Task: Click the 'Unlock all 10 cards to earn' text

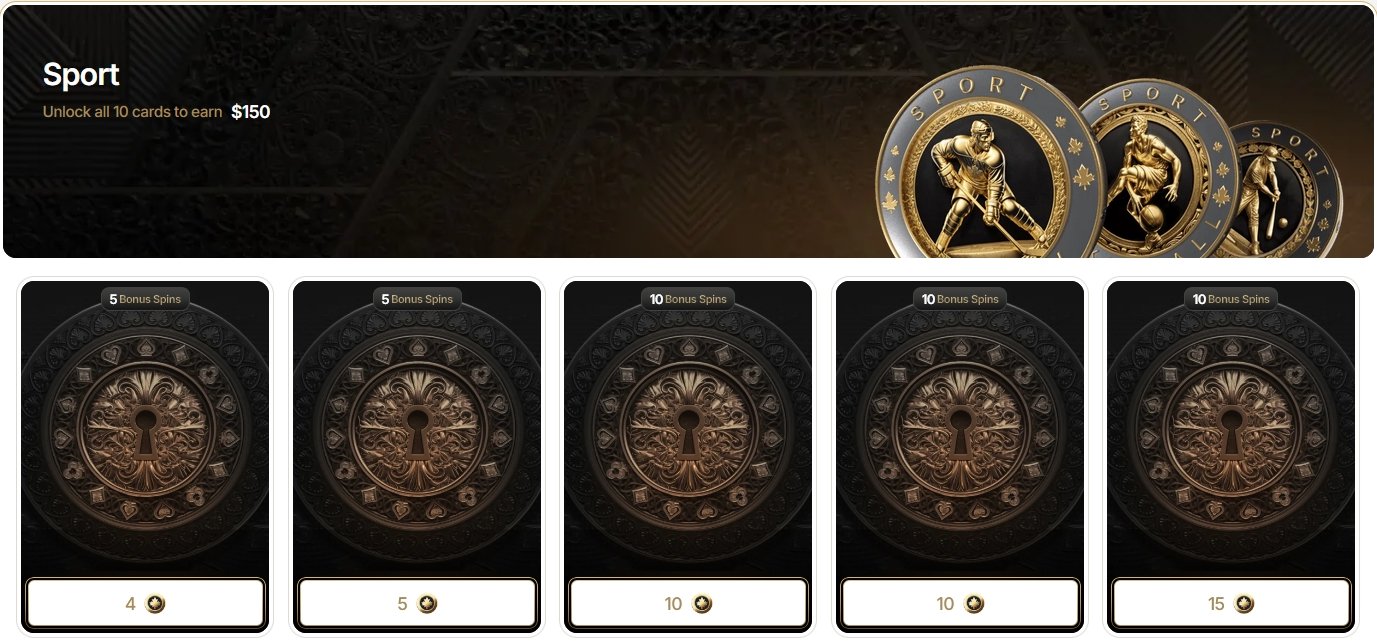Action: 133,112
